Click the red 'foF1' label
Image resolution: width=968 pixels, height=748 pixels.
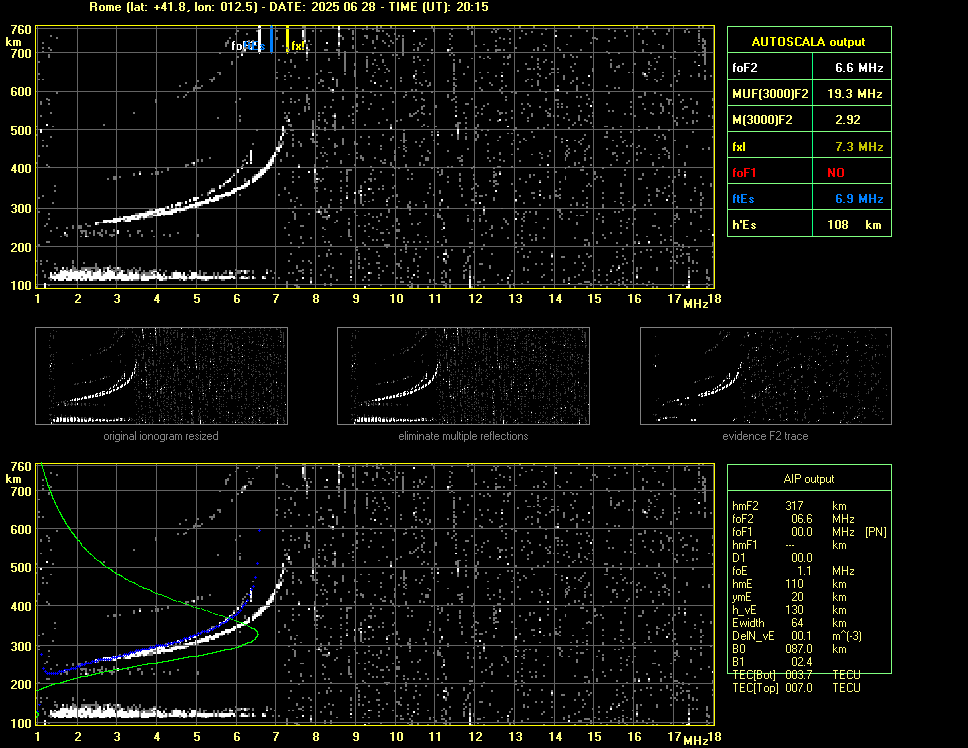tap(744, 173)
